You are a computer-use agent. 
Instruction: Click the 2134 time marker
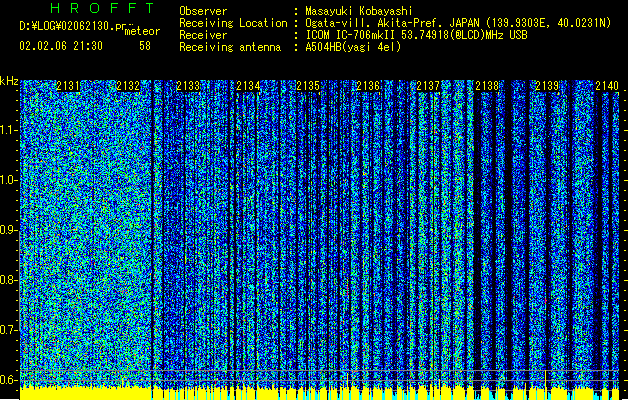248,86
